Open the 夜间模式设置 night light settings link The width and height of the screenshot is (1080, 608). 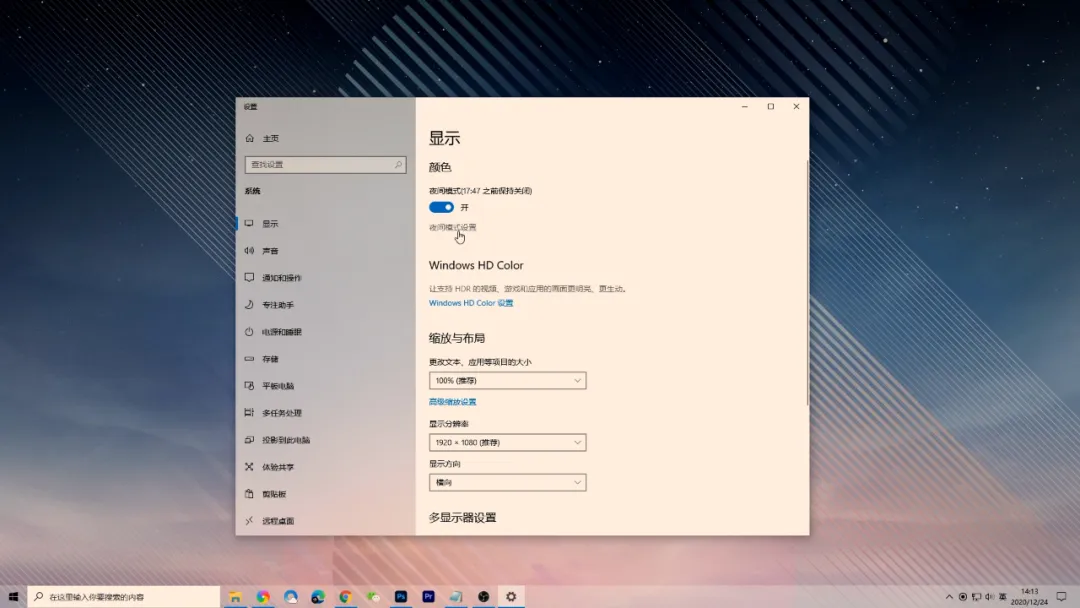[453, 227]
